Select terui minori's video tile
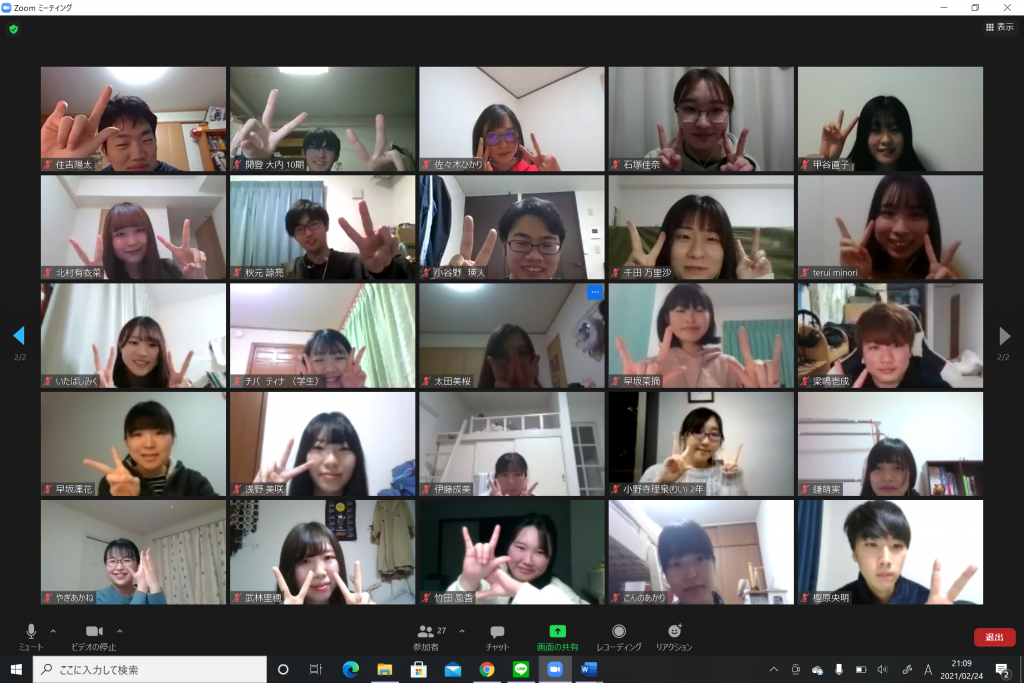 [x=889, y=227]
